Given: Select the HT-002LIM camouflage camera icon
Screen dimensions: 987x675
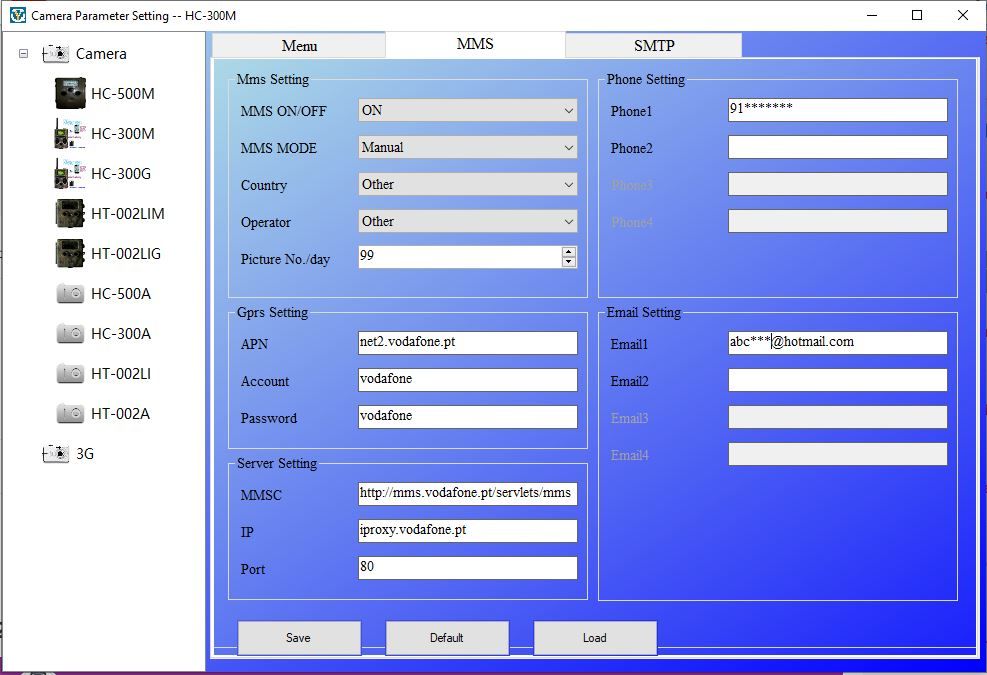Looking at the screenshot, I should point(70,214).
